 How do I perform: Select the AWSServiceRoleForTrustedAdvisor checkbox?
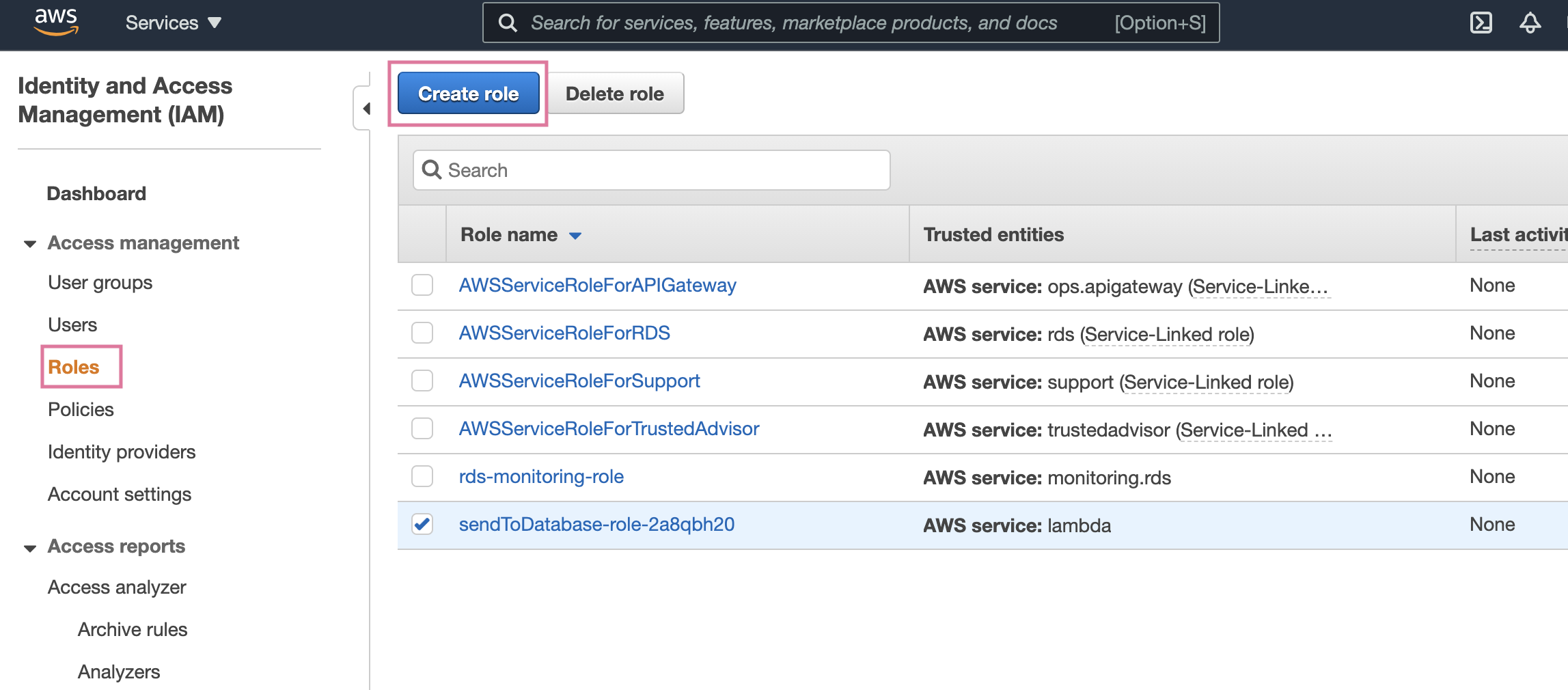[x=422, y=428]
